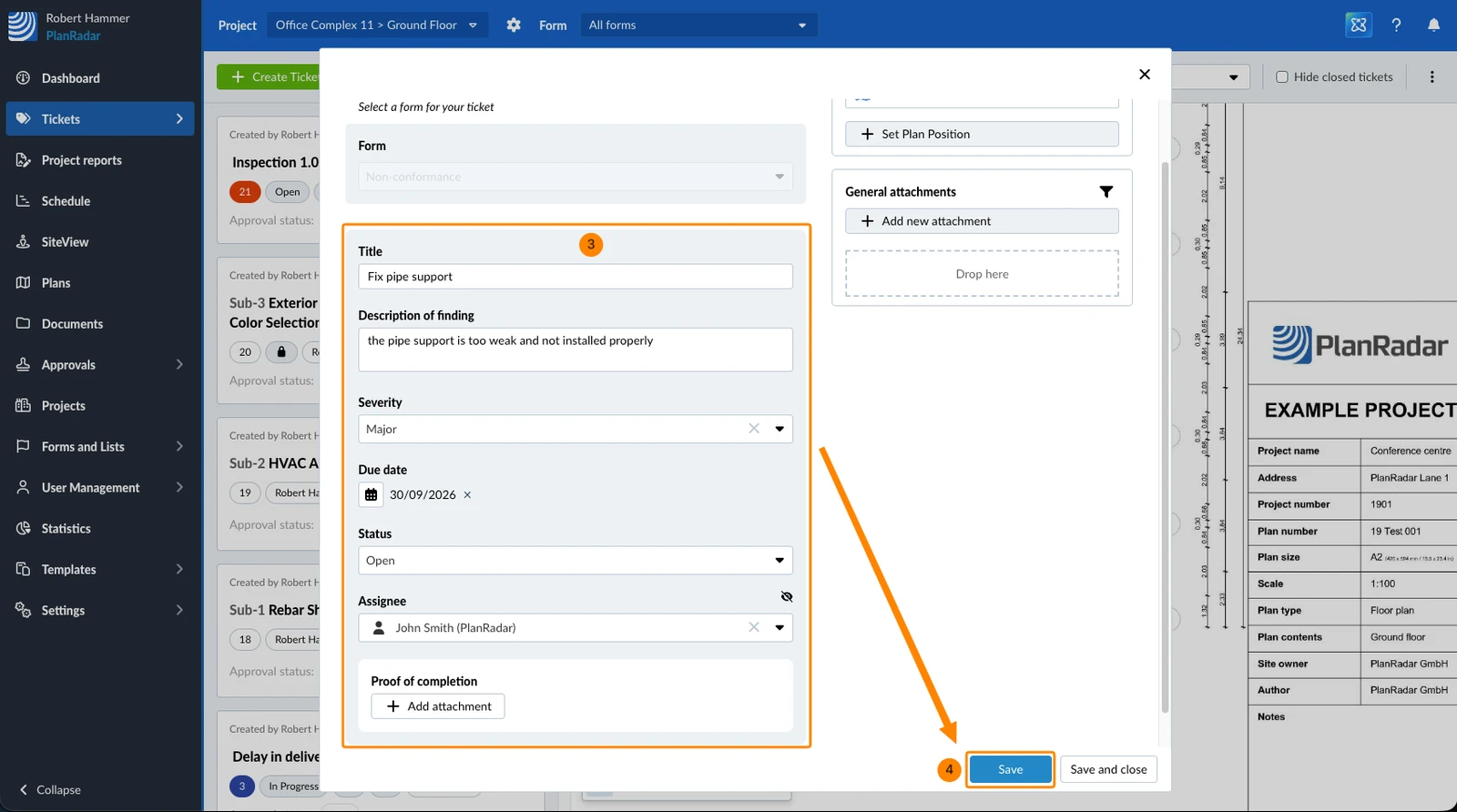Open the filter dropdown beside Hide closed tickets
The height and width of the screenshot is (812, 1457).
[x=1233, y=77]
